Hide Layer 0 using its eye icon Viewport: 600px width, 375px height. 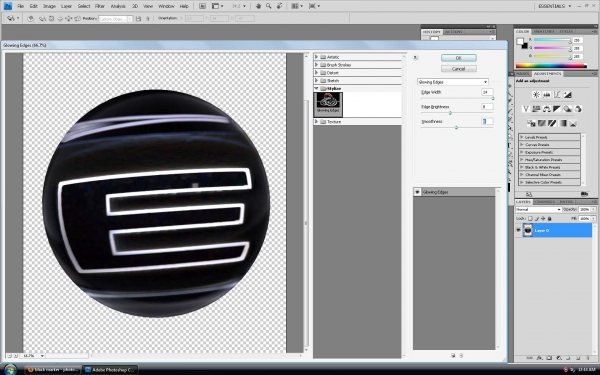pos(518,230)
